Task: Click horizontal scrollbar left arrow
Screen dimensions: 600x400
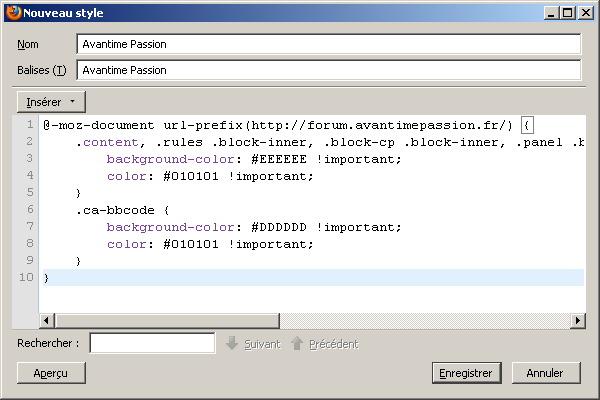Action: pos(47,320)
